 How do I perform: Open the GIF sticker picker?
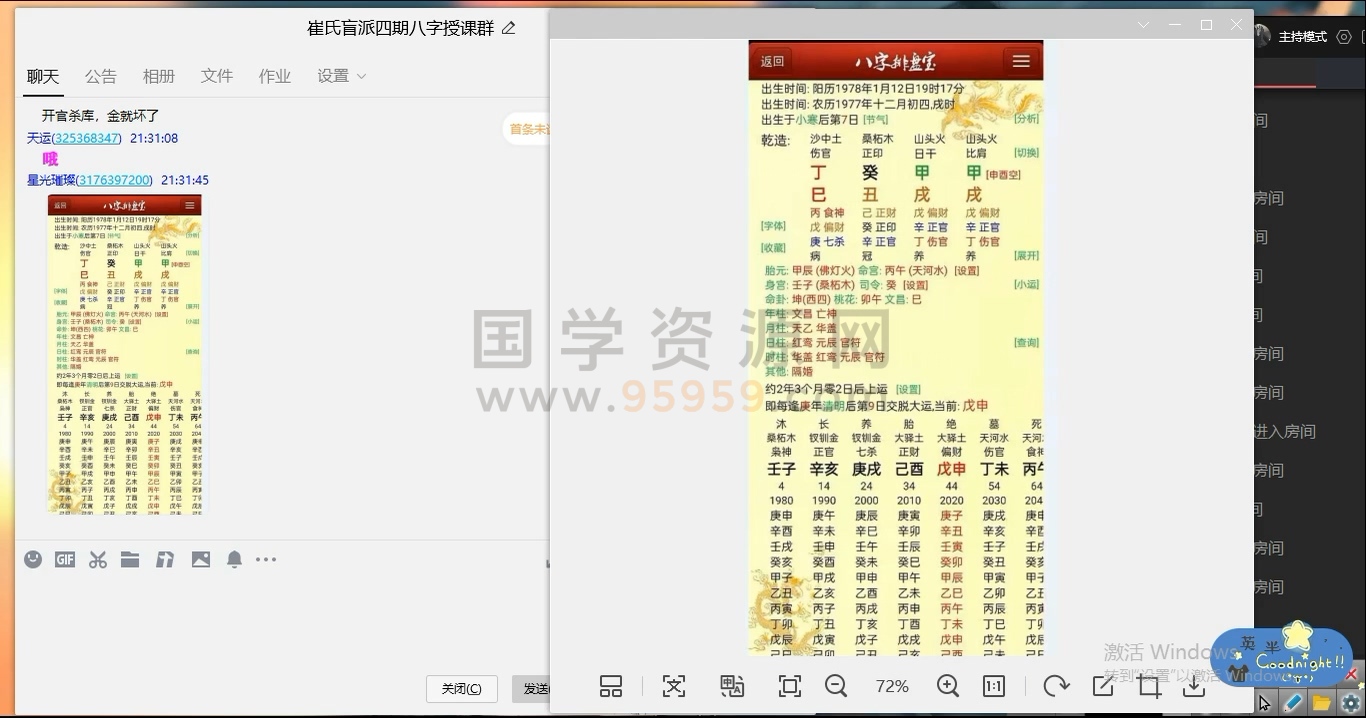tap(65, 560)
